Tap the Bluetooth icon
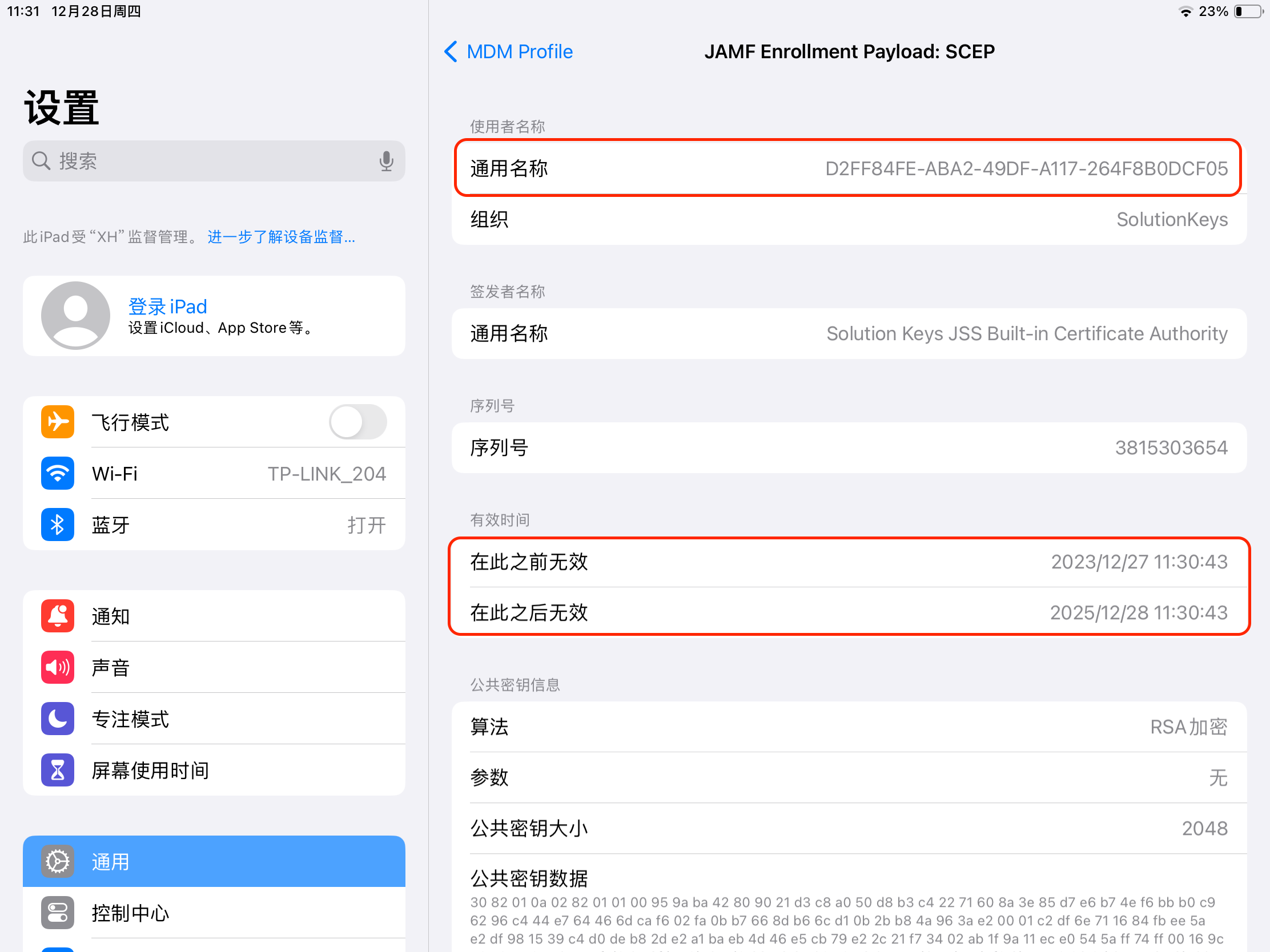The width and height of the screenshot is (1270, 952). point(58,525)
